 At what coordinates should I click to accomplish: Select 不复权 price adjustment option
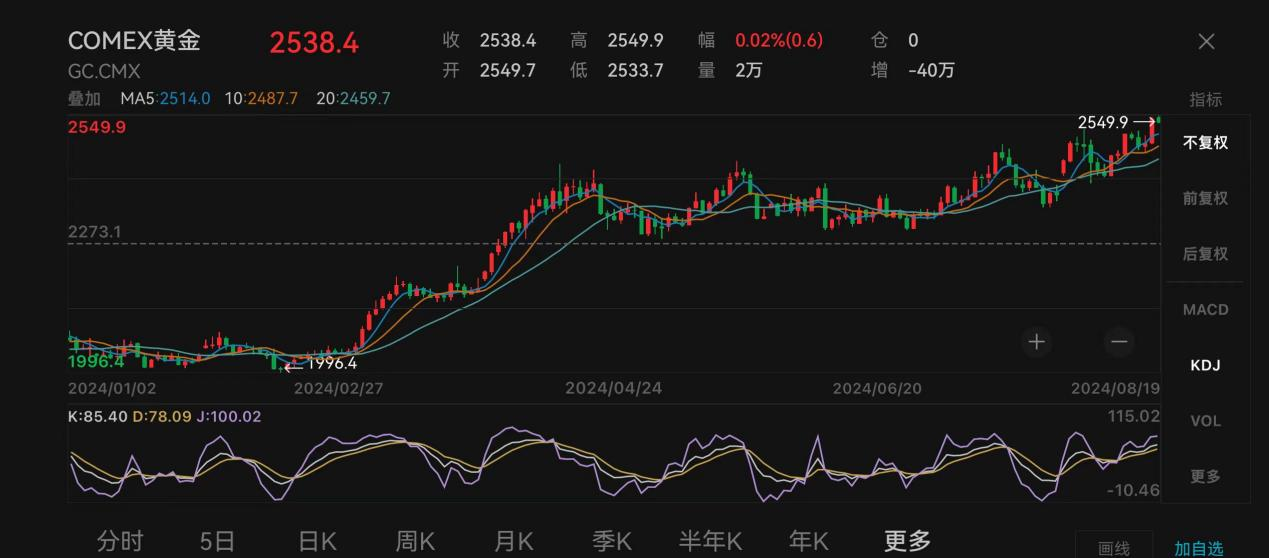(1205, 143)
